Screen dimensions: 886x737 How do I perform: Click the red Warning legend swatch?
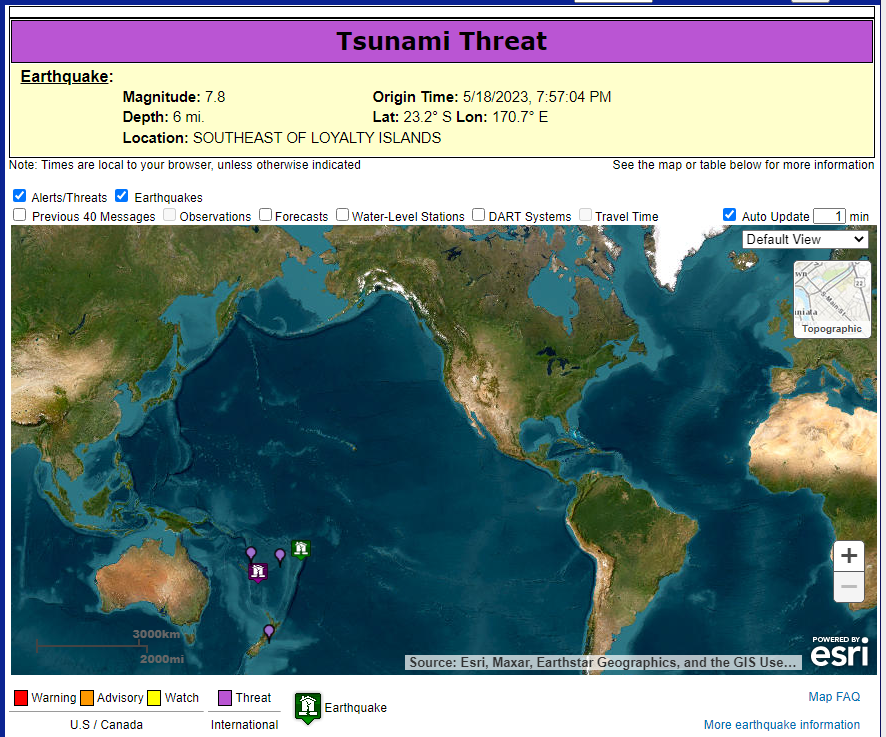(21, 698)
